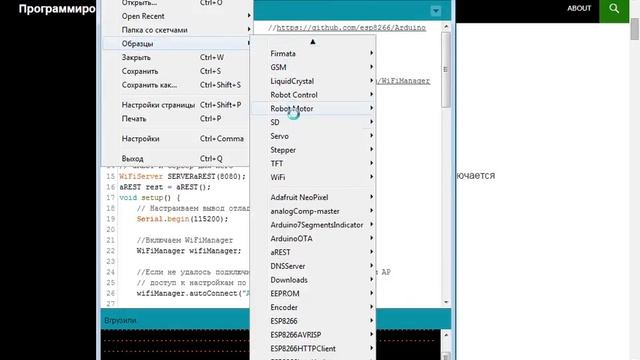
Task: Expand the GSM examples submenu
Action: click(313, 67)
